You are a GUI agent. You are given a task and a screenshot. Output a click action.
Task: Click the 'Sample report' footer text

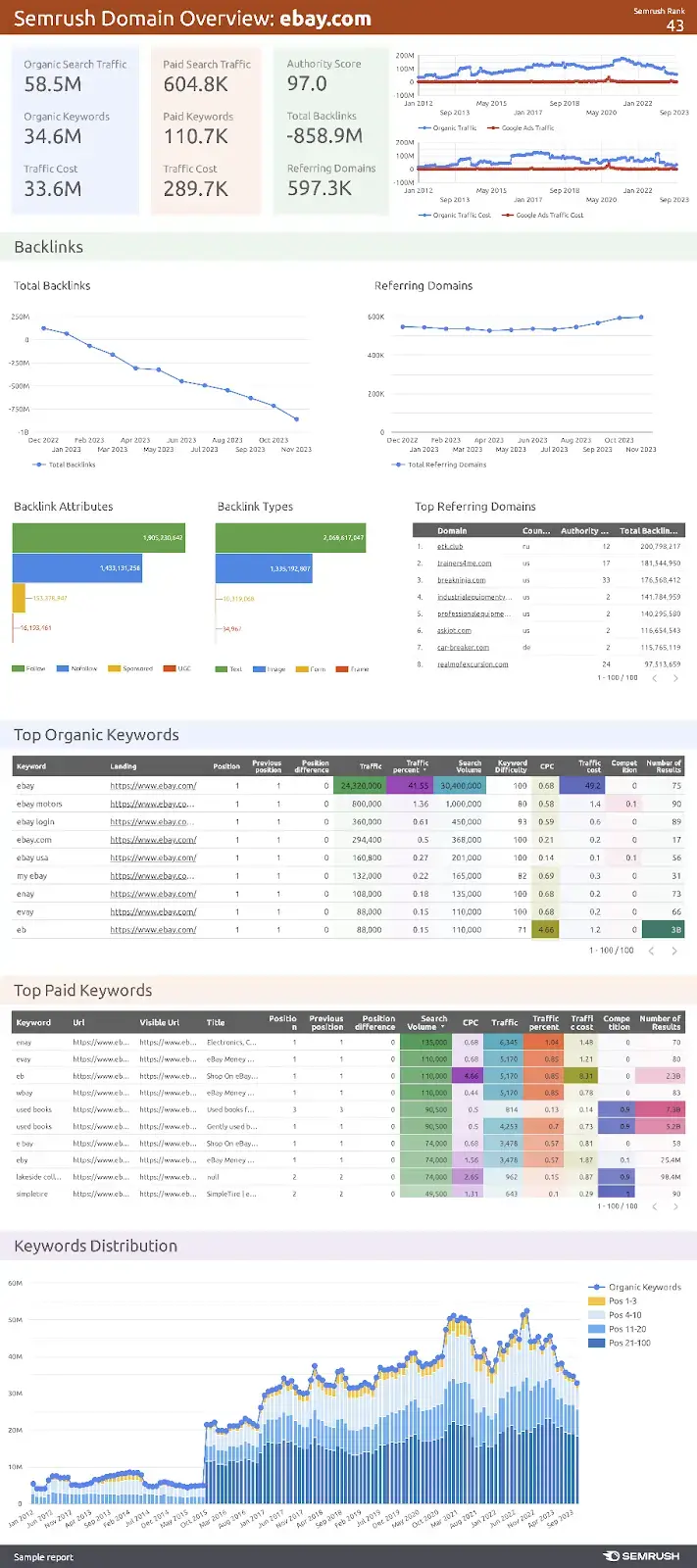tap(43, 1557)
